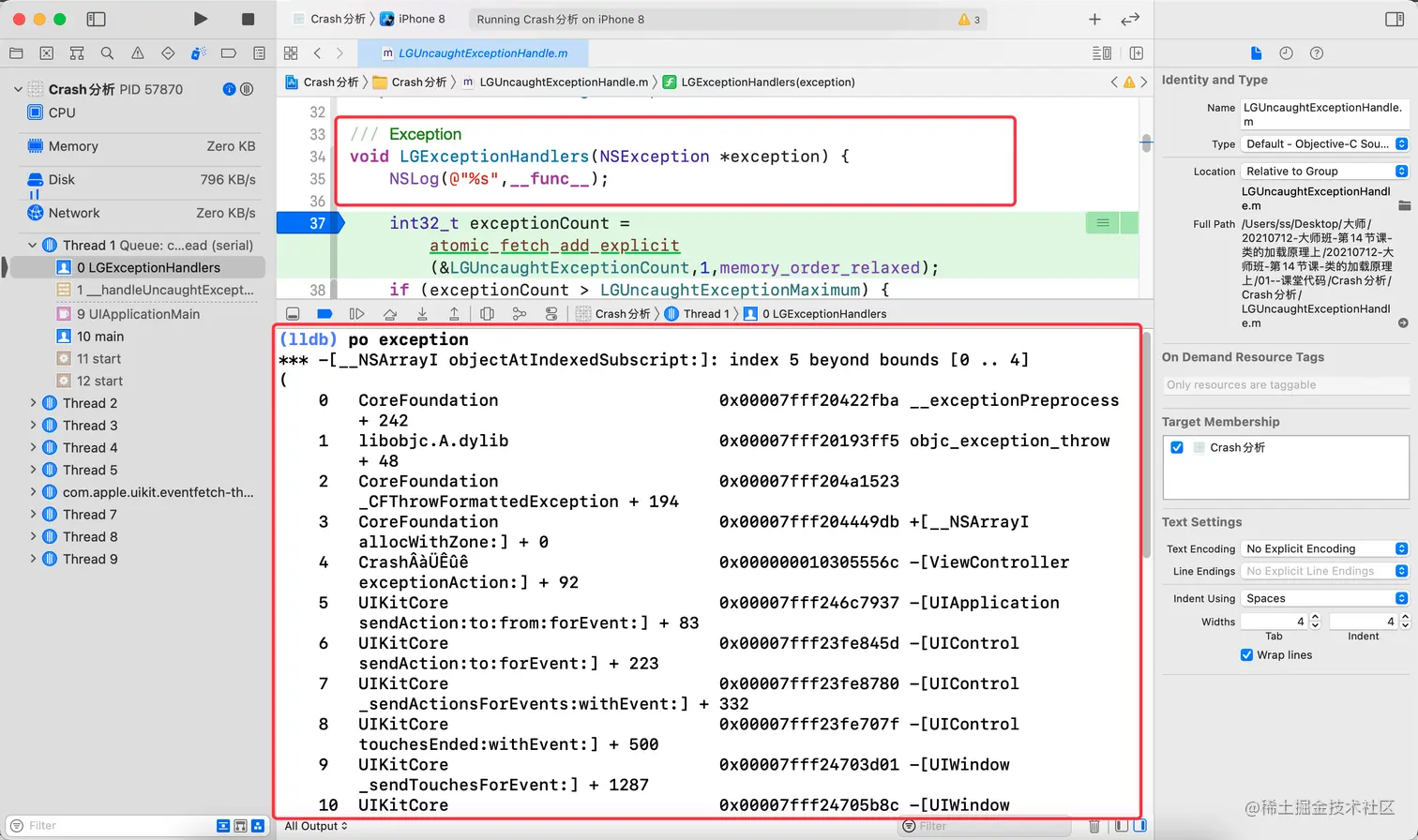This screenshot has width=1418, height=840.
Task: Uncheck Crash分析 target membership
Action: pos(1177,448)
